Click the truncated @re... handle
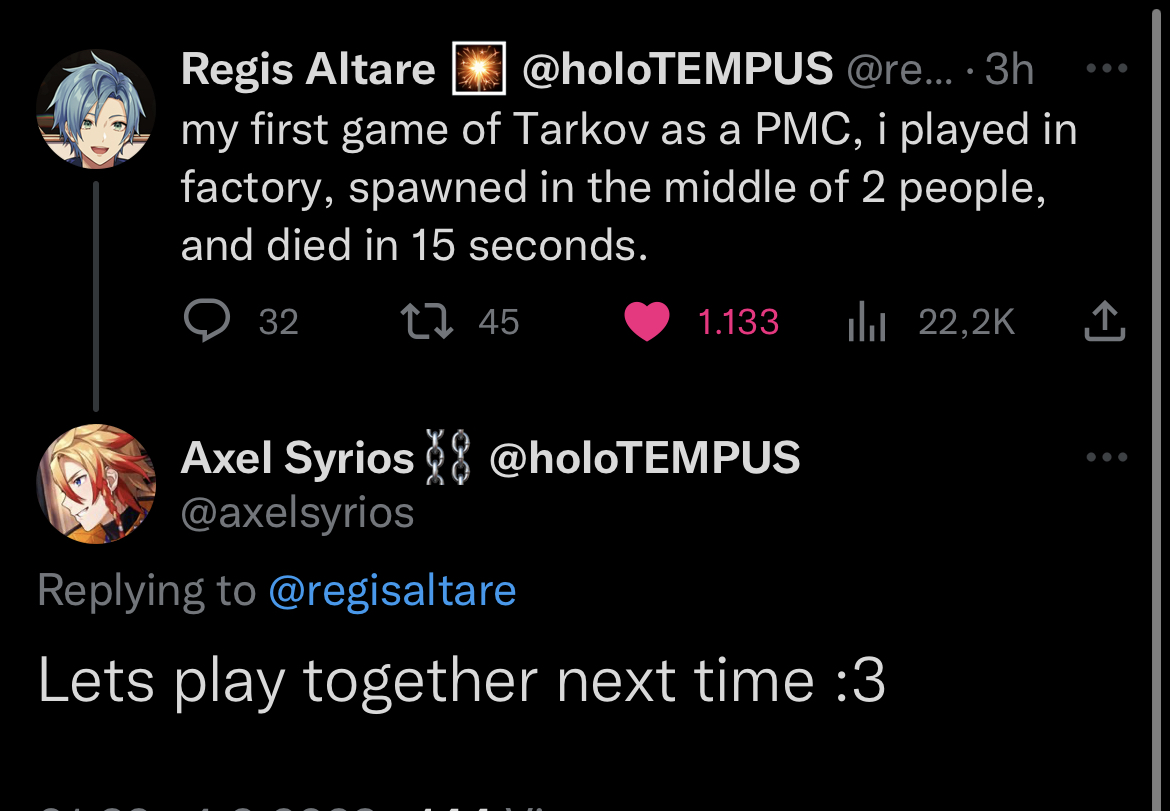Screen dimensions: 1170x811 coord(898,70)
